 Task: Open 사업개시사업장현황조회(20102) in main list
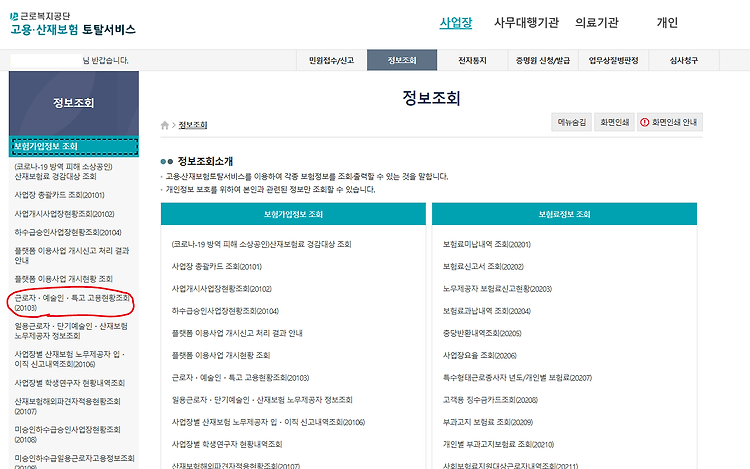coord(221,289)
